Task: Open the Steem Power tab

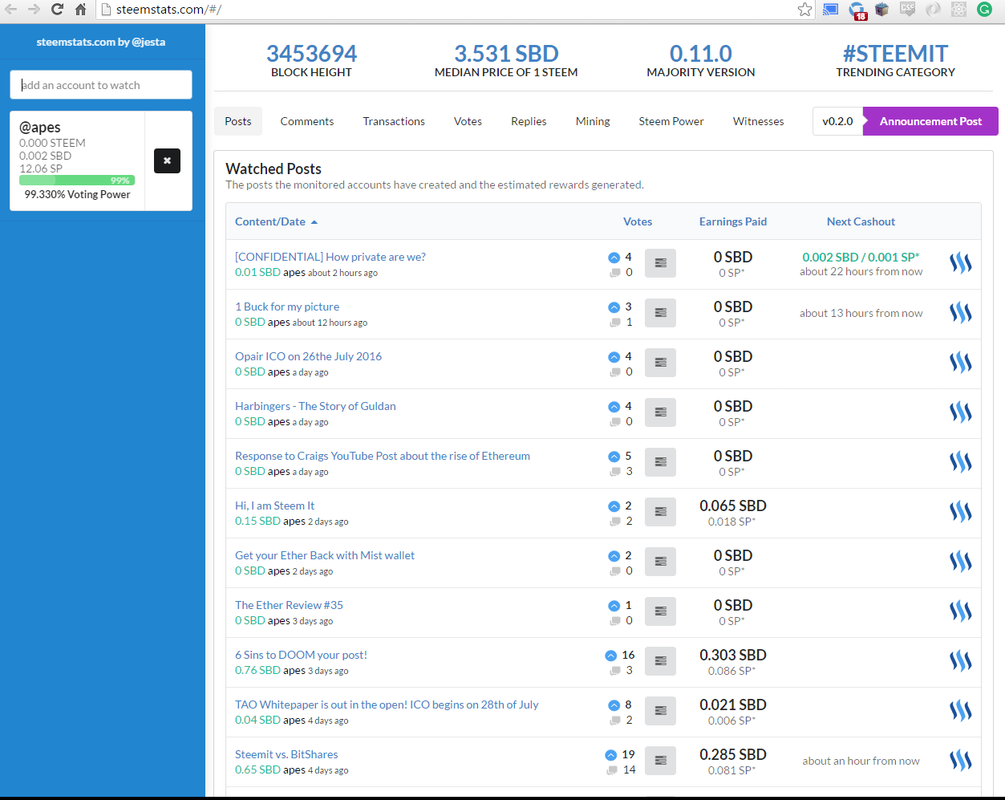Action: [671, 121]
